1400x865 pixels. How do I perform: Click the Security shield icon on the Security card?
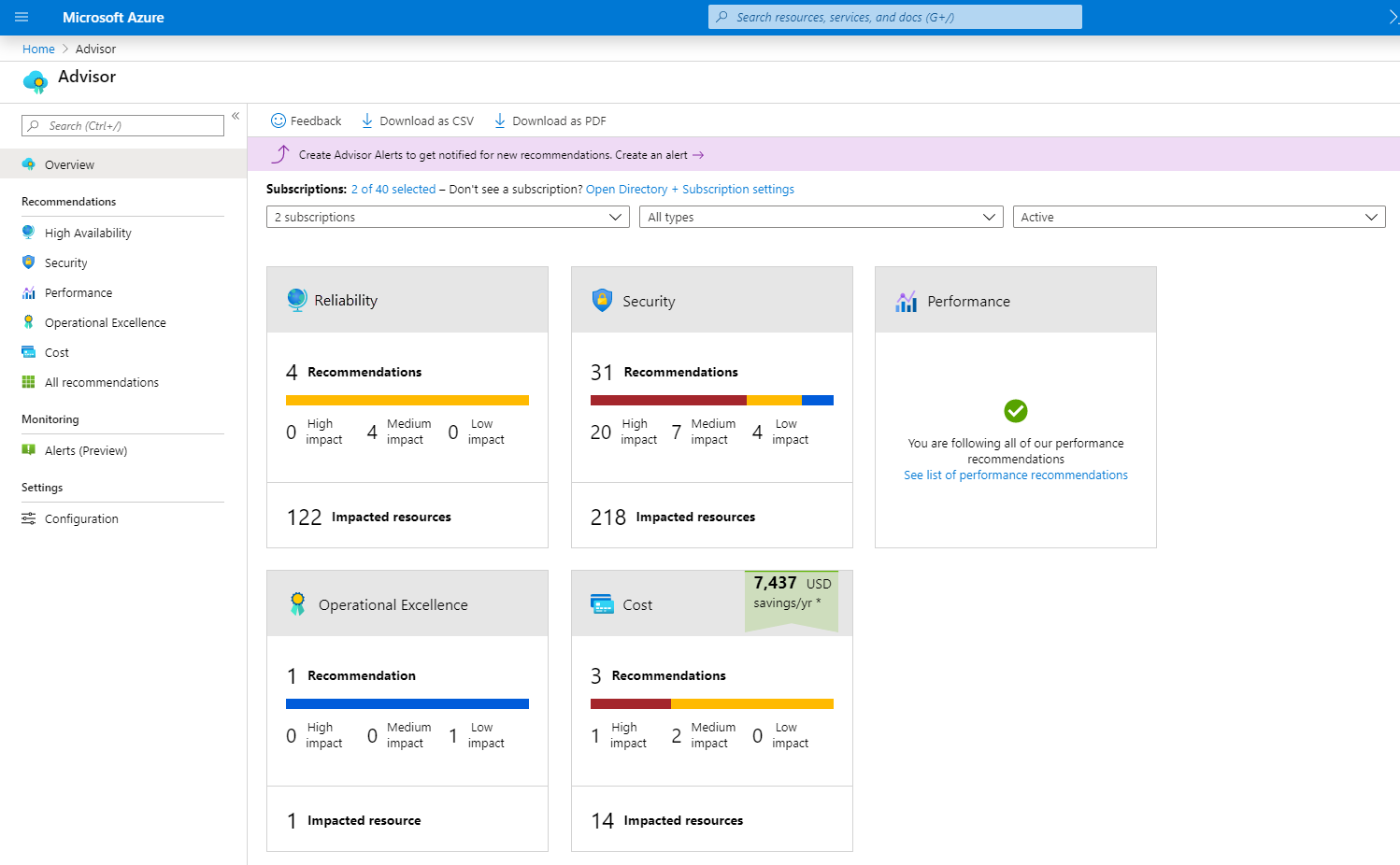pyautogui.click(x=601, y=300)
